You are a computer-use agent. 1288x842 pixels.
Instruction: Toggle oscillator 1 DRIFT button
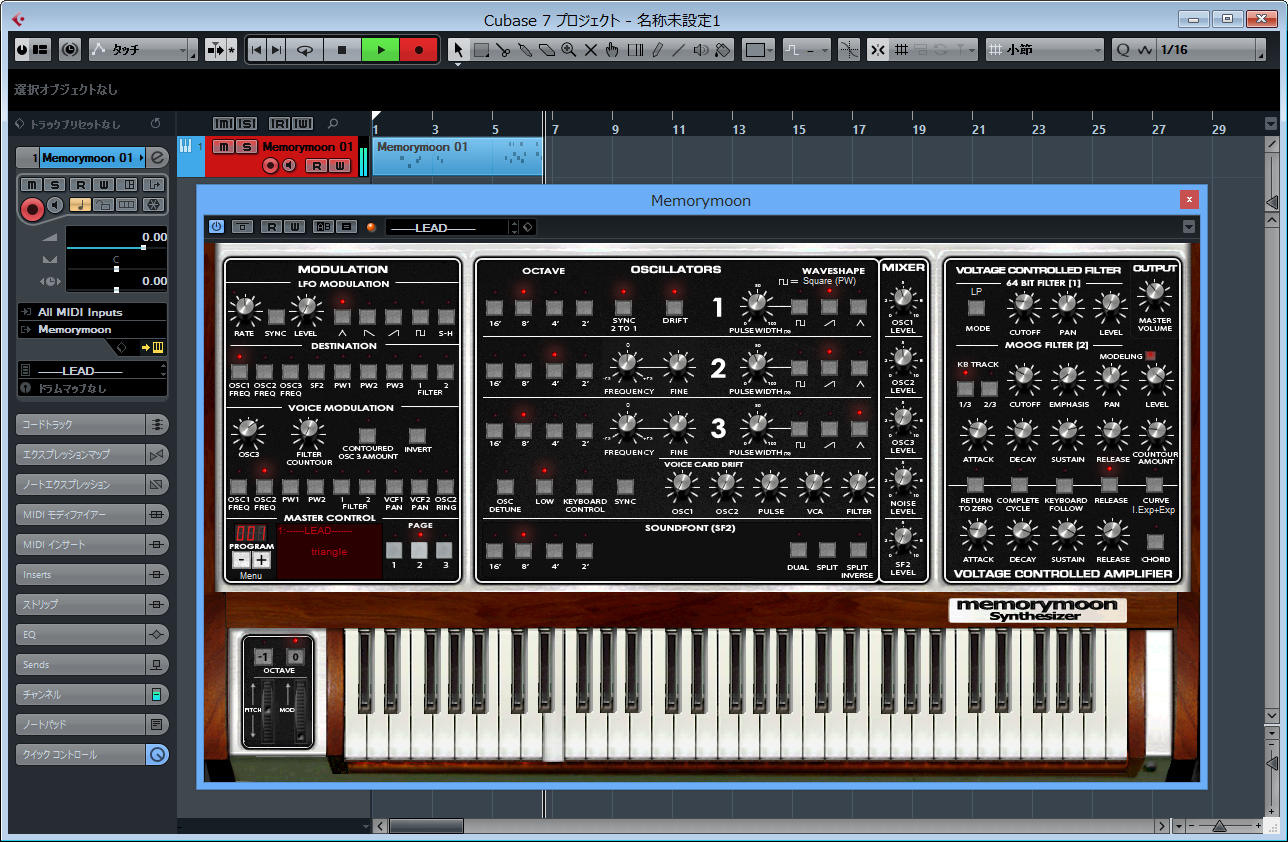click(x=673, y=307)
